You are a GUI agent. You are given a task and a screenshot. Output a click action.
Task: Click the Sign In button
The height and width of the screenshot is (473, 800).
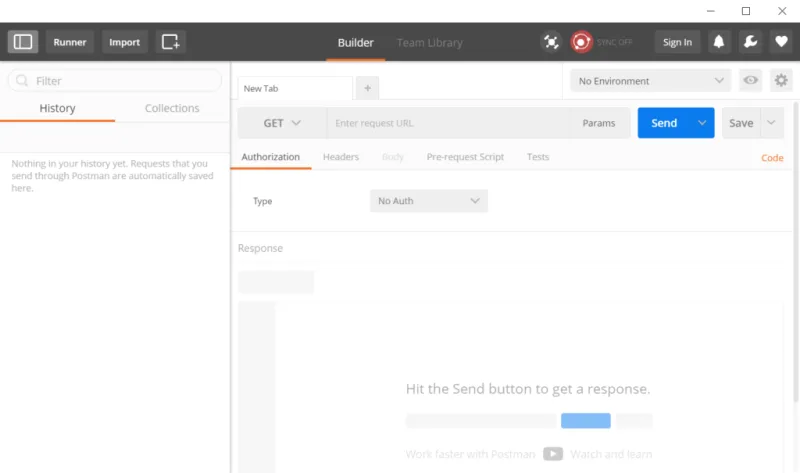677,42
